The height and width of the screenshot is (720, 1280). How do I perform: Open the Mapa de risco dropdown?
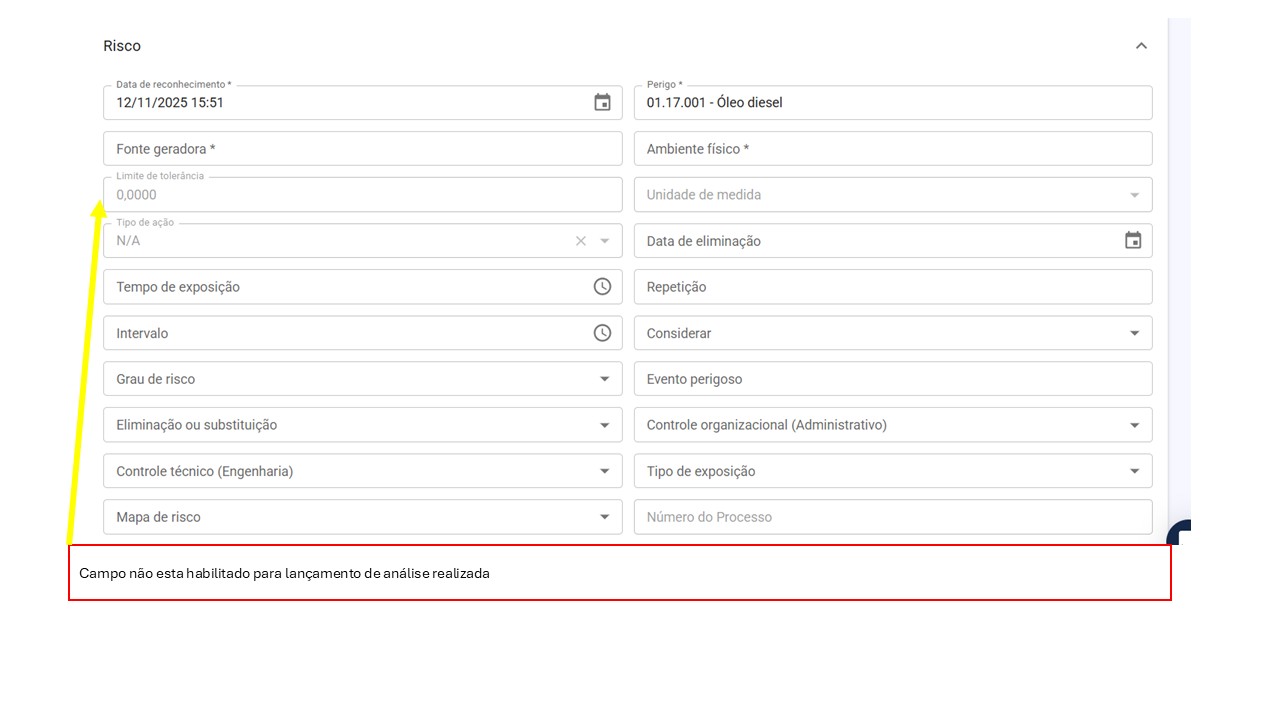(604, 517)
